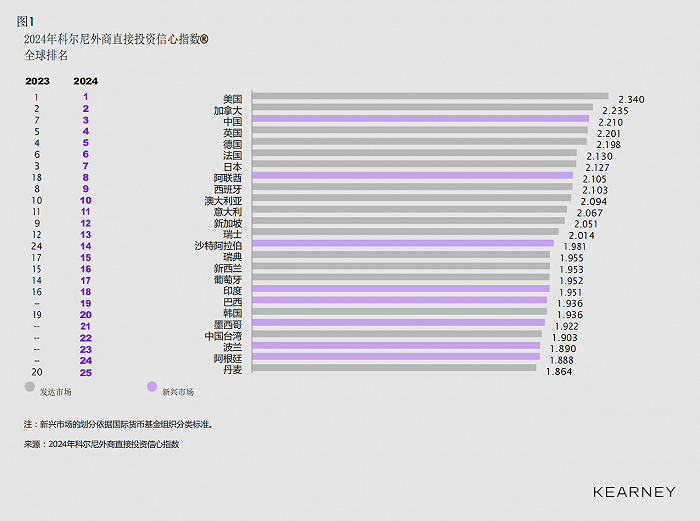Select the country label 阿联酋
Viewport: 700px width, 521px height.
tap(228, 178)
